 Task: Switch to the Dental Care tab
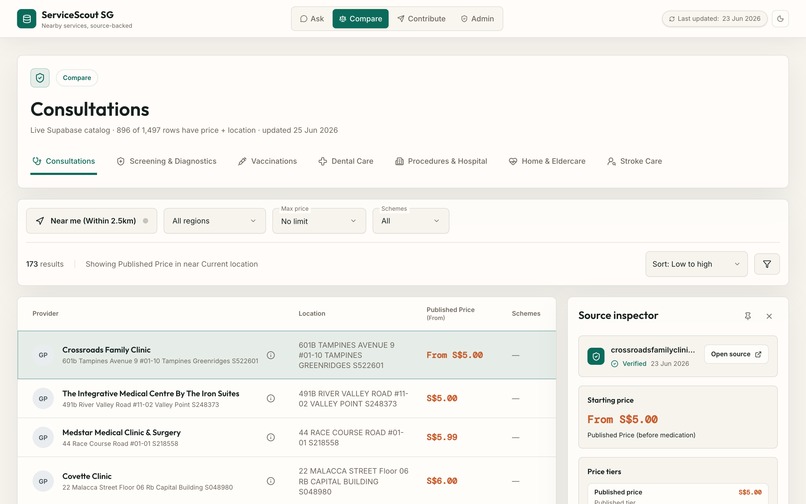(346, 161)
